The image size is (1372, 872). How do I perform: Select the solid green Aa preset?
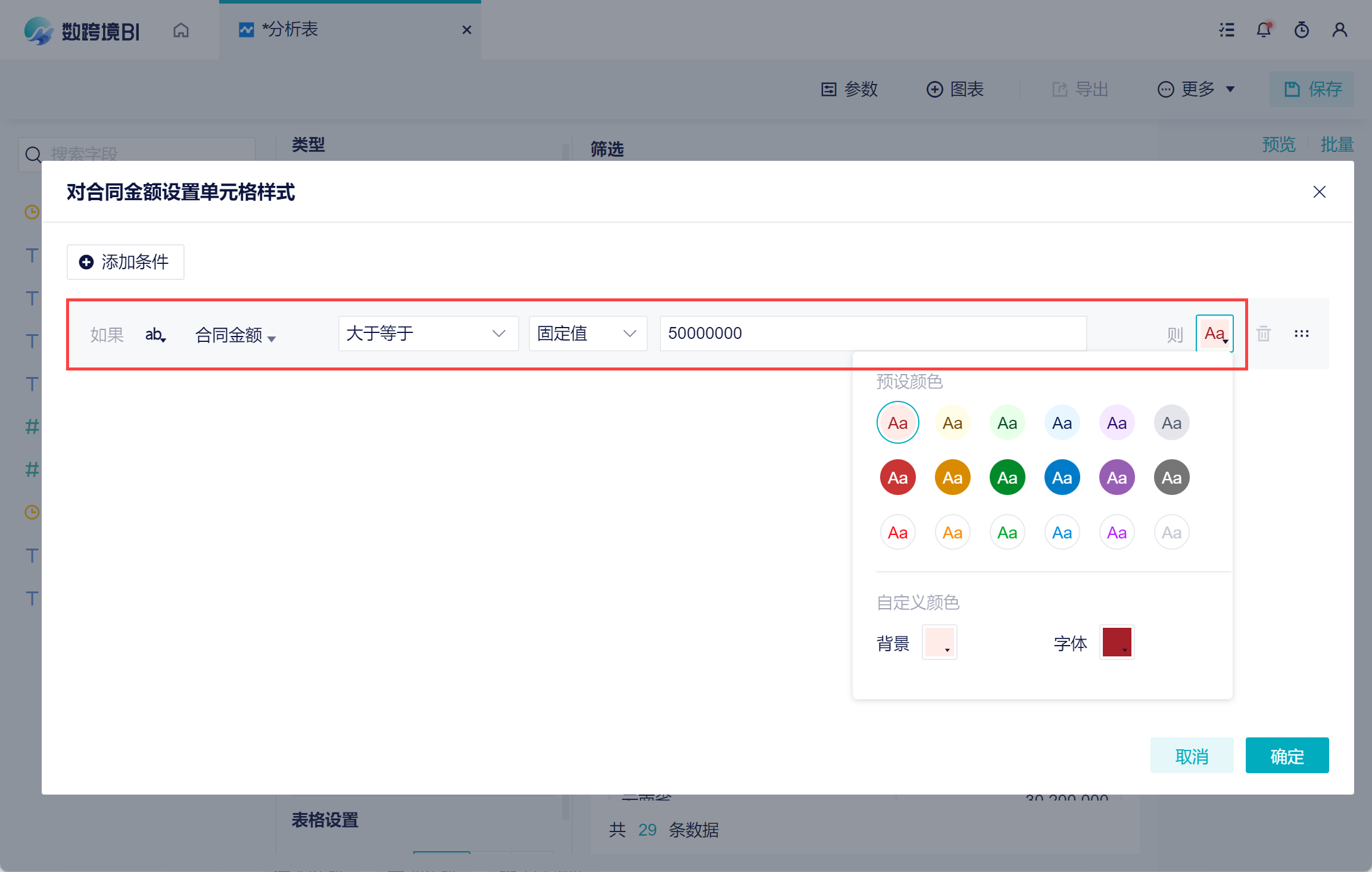pos(1007,478)
